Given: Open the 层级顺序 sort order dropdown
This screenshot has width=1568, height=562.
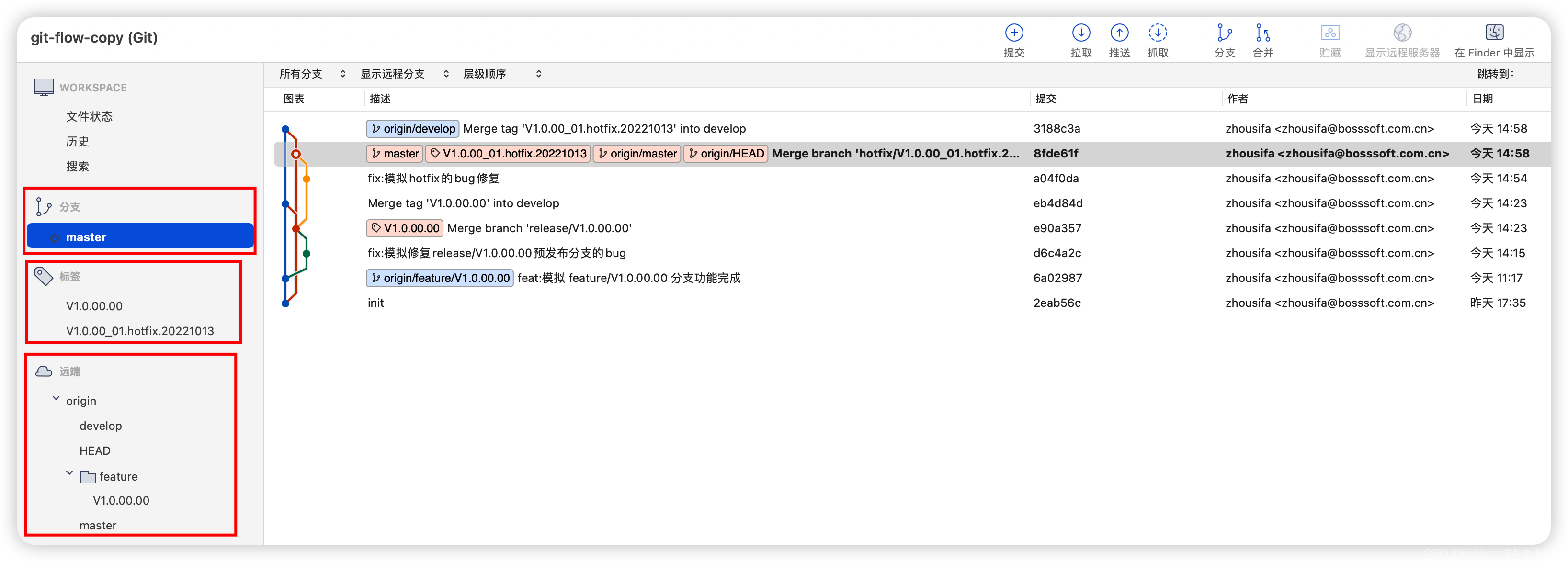Looking at the screenshot, I should [502, 74].
